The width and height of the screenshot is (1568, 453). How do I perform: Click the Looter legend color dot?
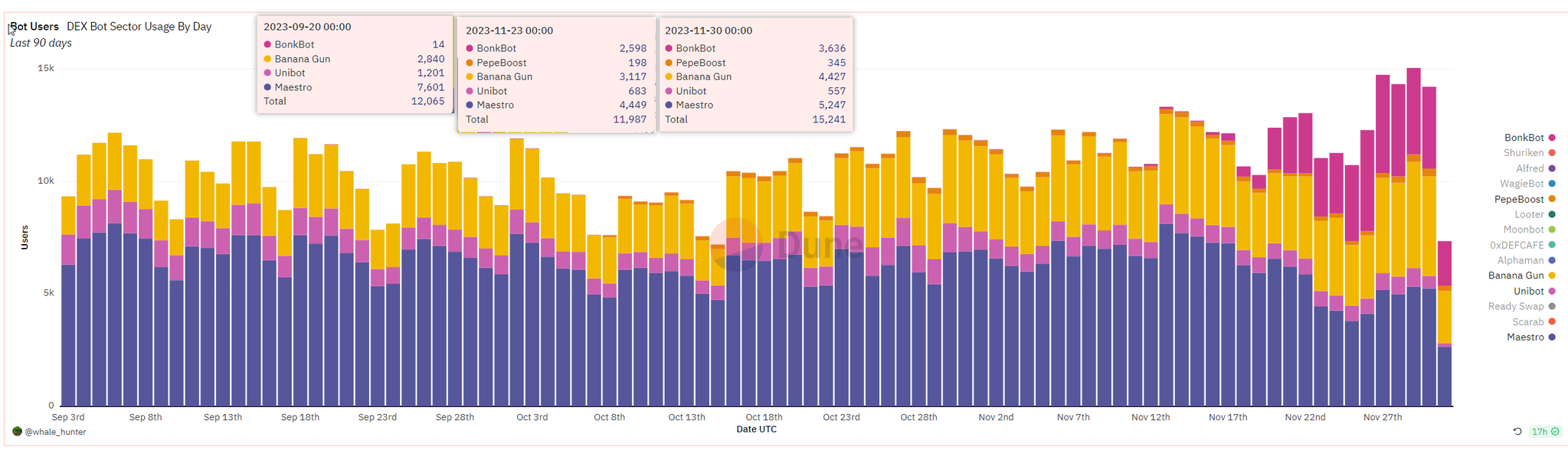pos(1552,215)
